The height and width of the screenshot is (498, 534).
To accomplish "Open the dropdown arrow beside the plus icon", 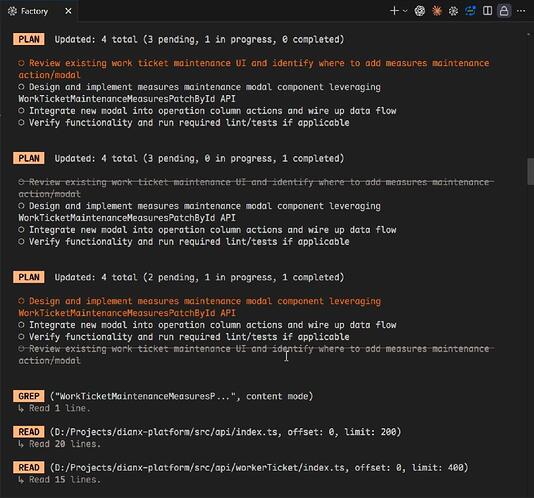I will coord(405,11).
